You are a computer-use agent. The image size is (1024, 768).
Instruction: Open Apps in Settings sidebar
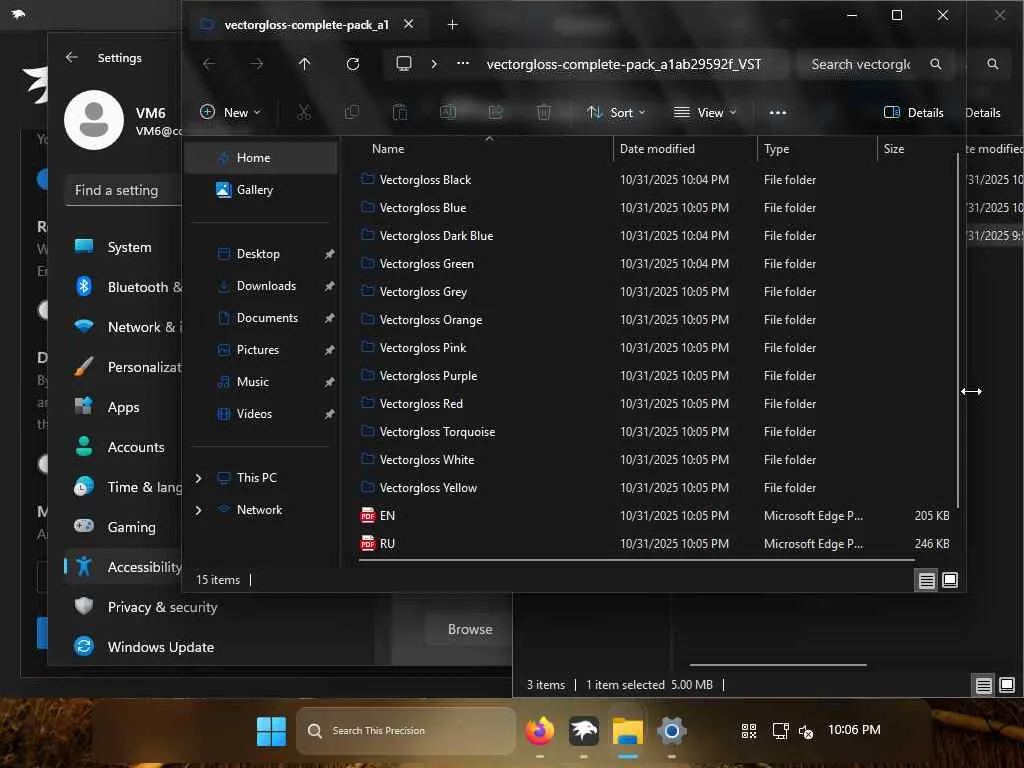tap(123, 407)
